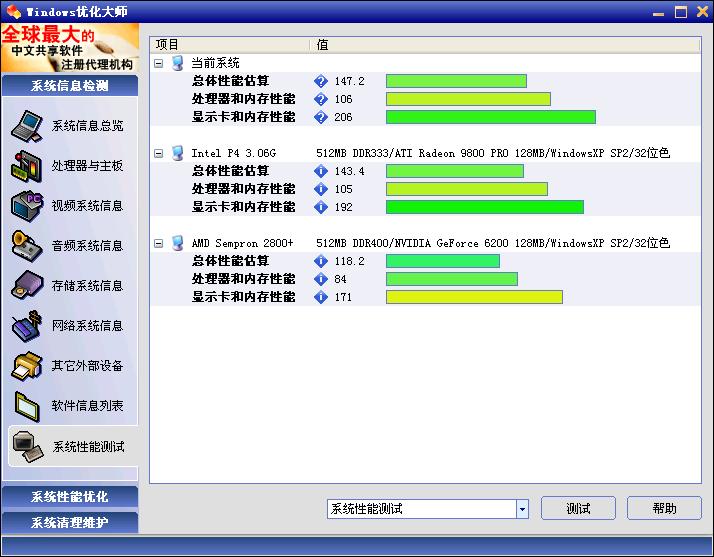Click info icon next to 118.2
714x557 pixels.
click(321, 261)
